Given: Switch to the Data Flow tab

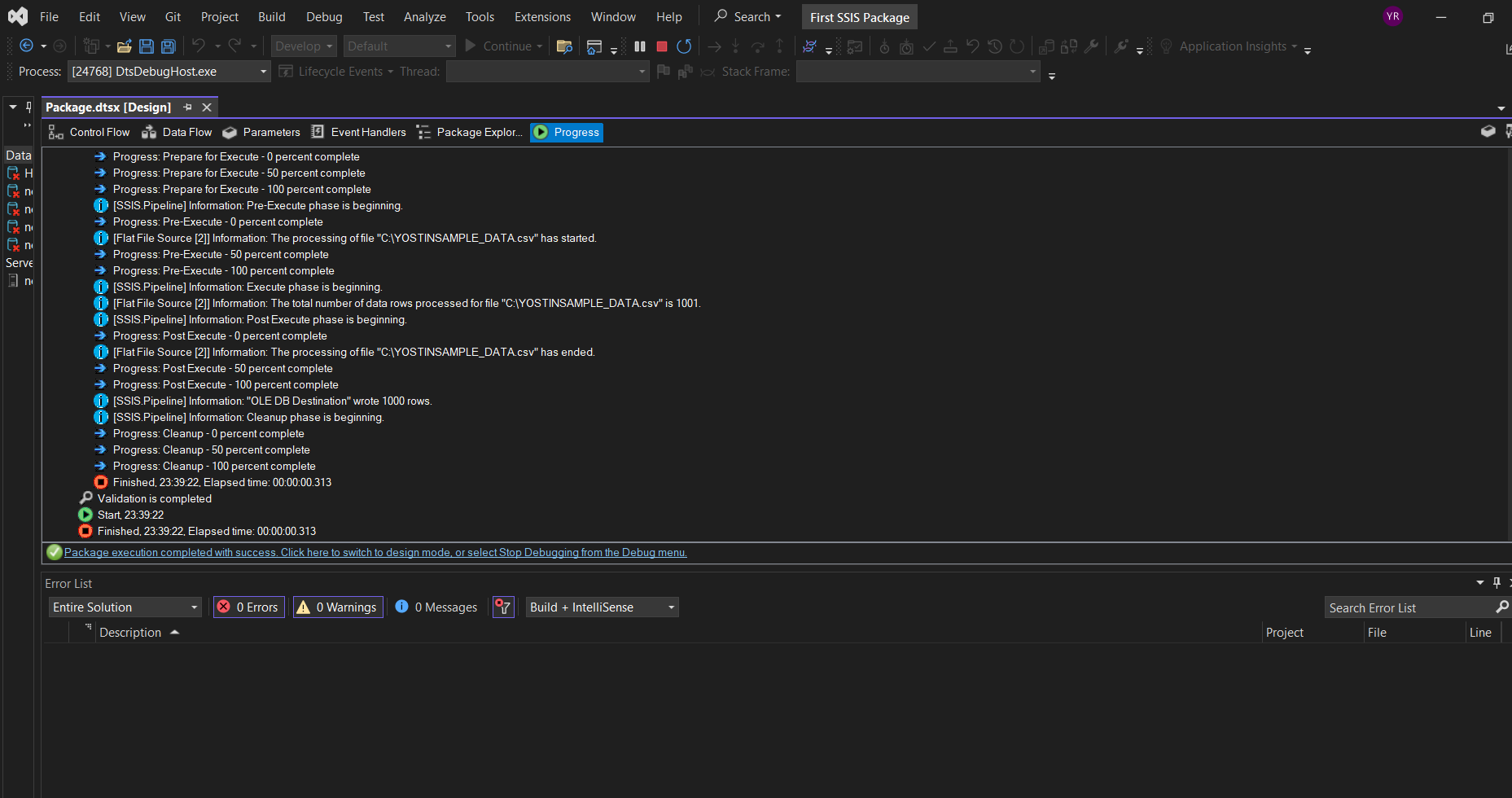Looking at the screenshot, I should [177, 132].
